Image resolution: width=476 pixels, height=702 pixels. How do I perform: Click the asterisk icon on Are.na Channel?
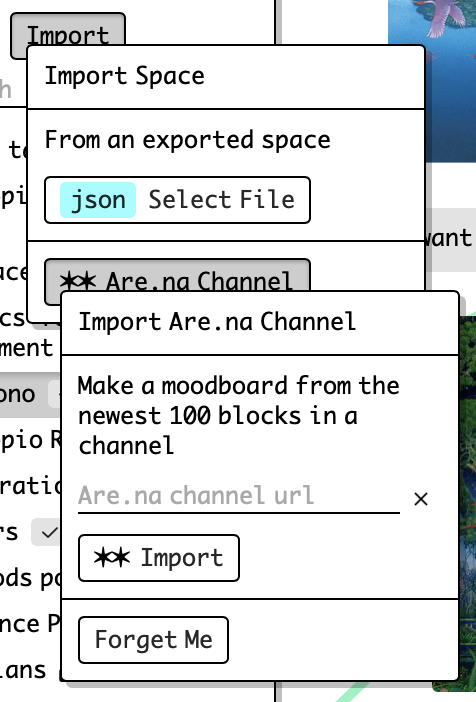(x=78, y=282)
